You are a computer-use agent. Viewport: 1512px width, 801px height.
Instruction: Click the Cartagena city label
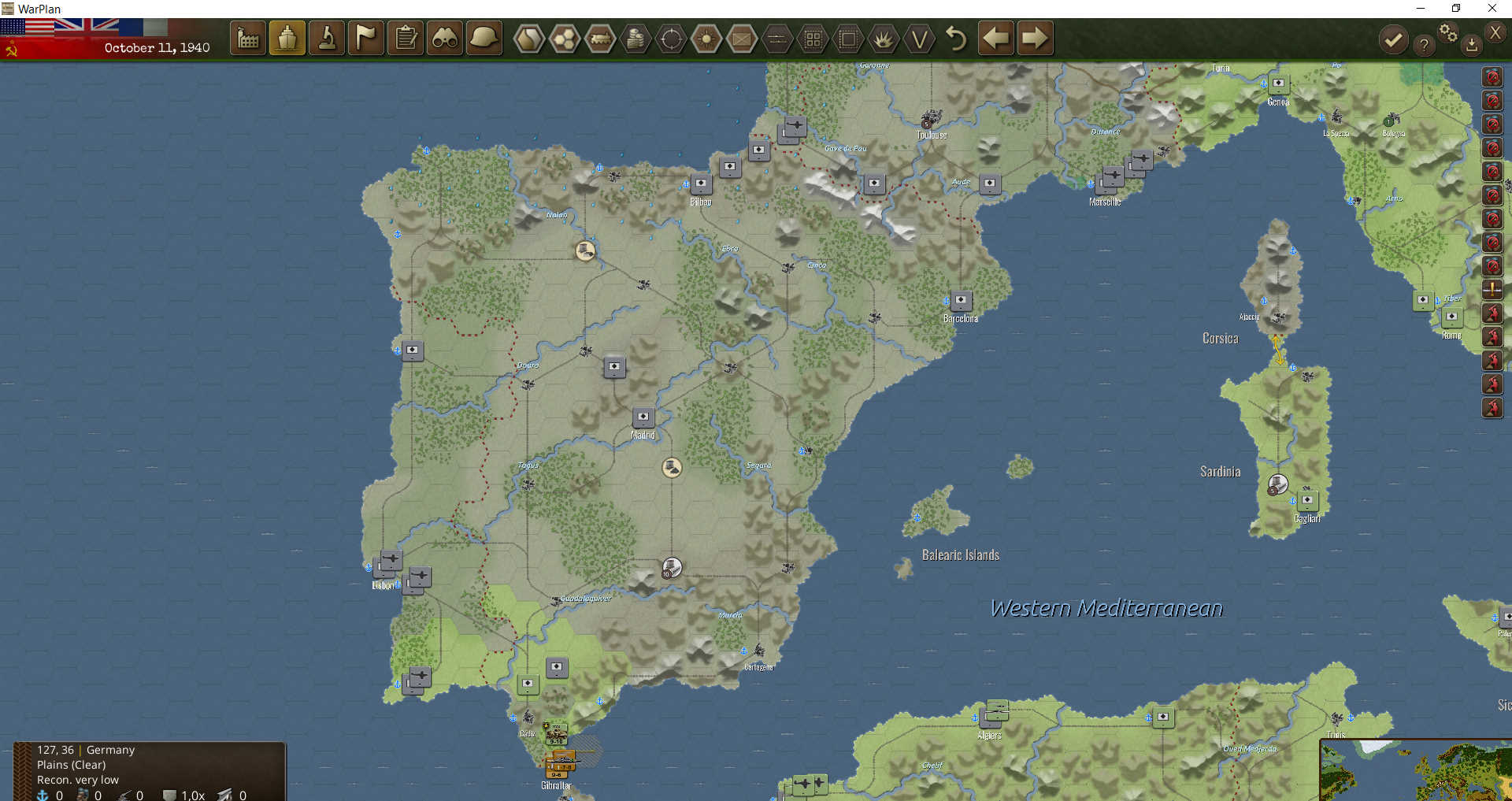pos(758,667)
